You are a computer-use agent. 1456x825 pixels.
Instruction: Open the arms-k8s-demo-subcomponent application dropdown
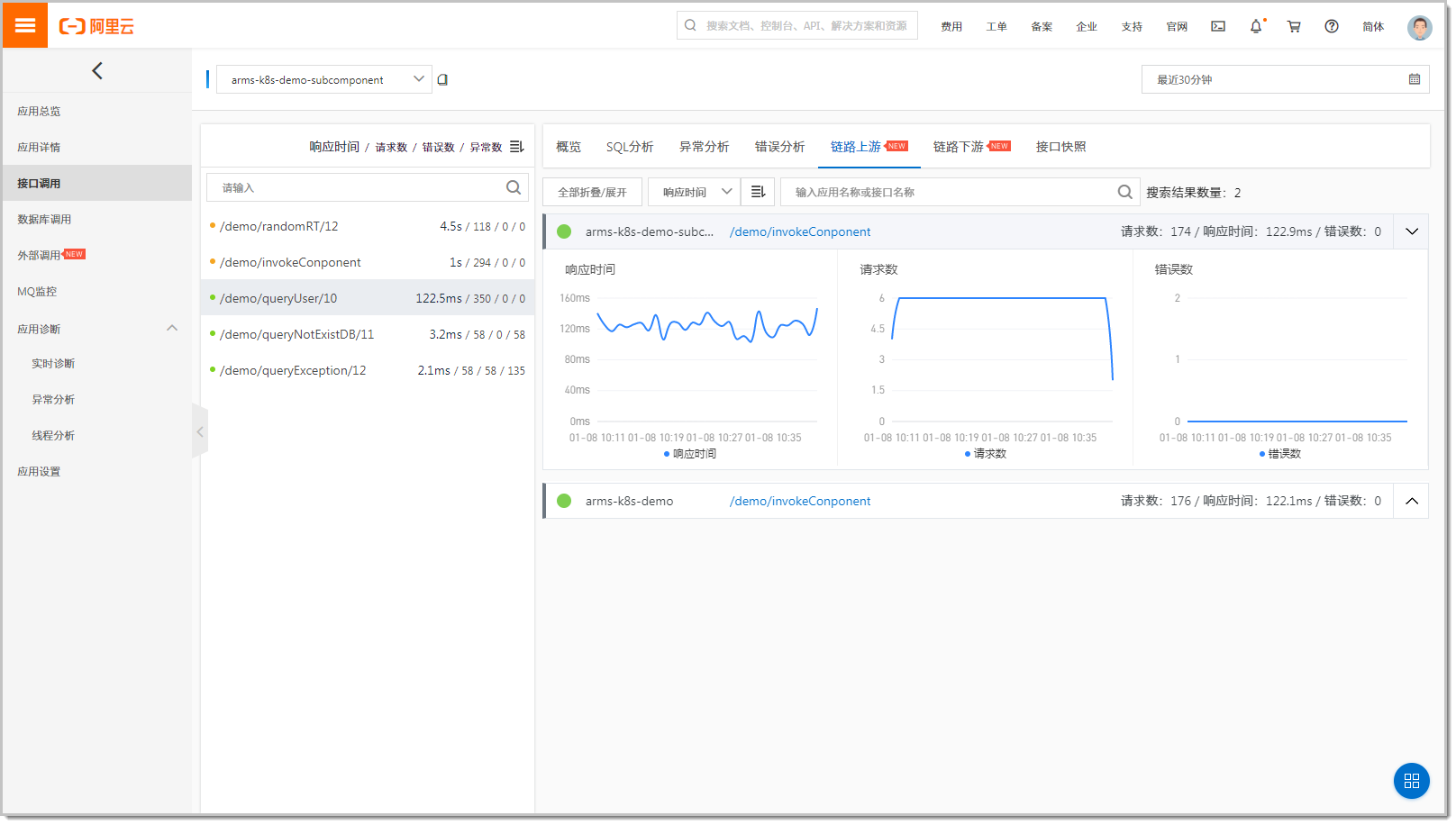324,79
